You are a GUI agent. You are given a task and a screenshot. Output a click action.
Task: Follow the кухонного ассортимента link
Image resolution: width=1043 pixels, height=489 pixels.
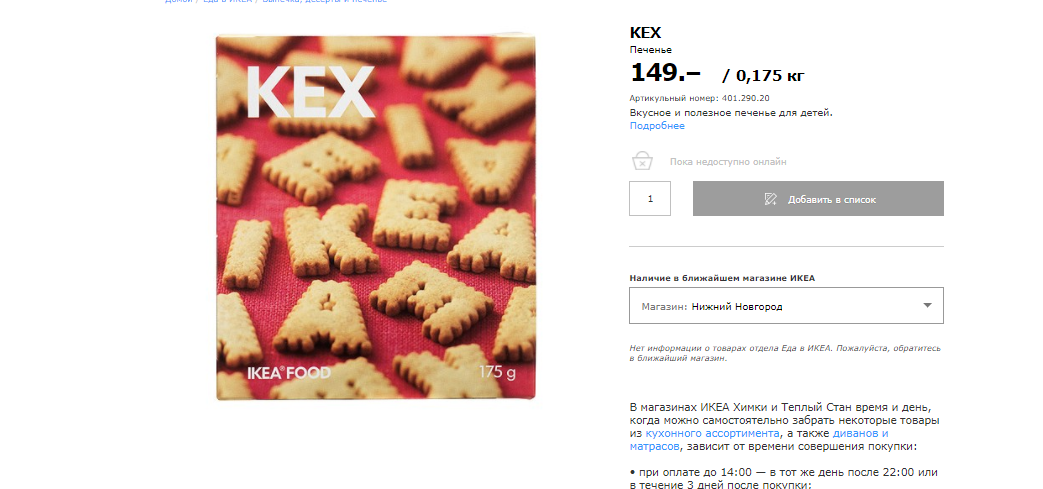712,433
